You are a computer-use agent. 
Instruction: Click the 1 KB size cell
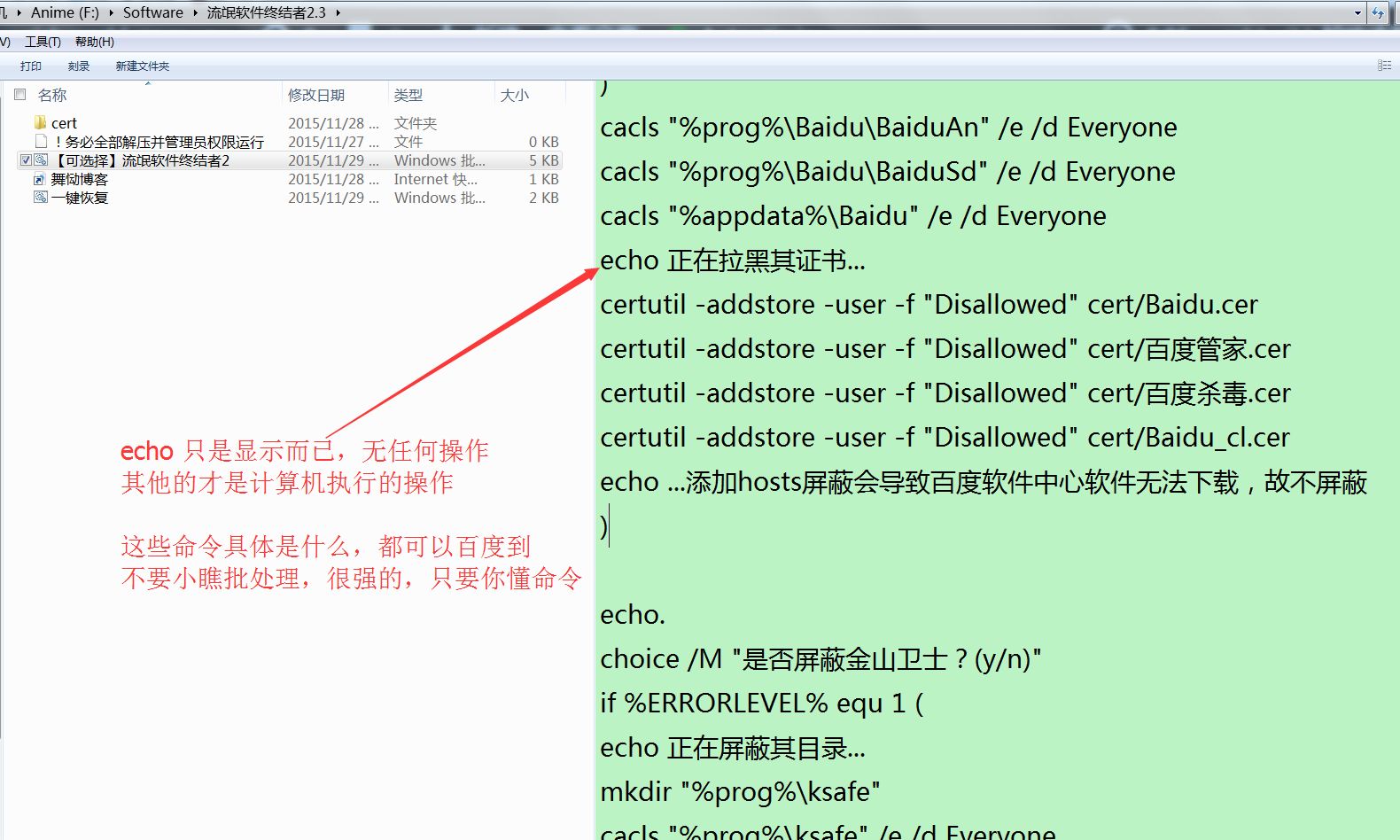coord(544,179)
